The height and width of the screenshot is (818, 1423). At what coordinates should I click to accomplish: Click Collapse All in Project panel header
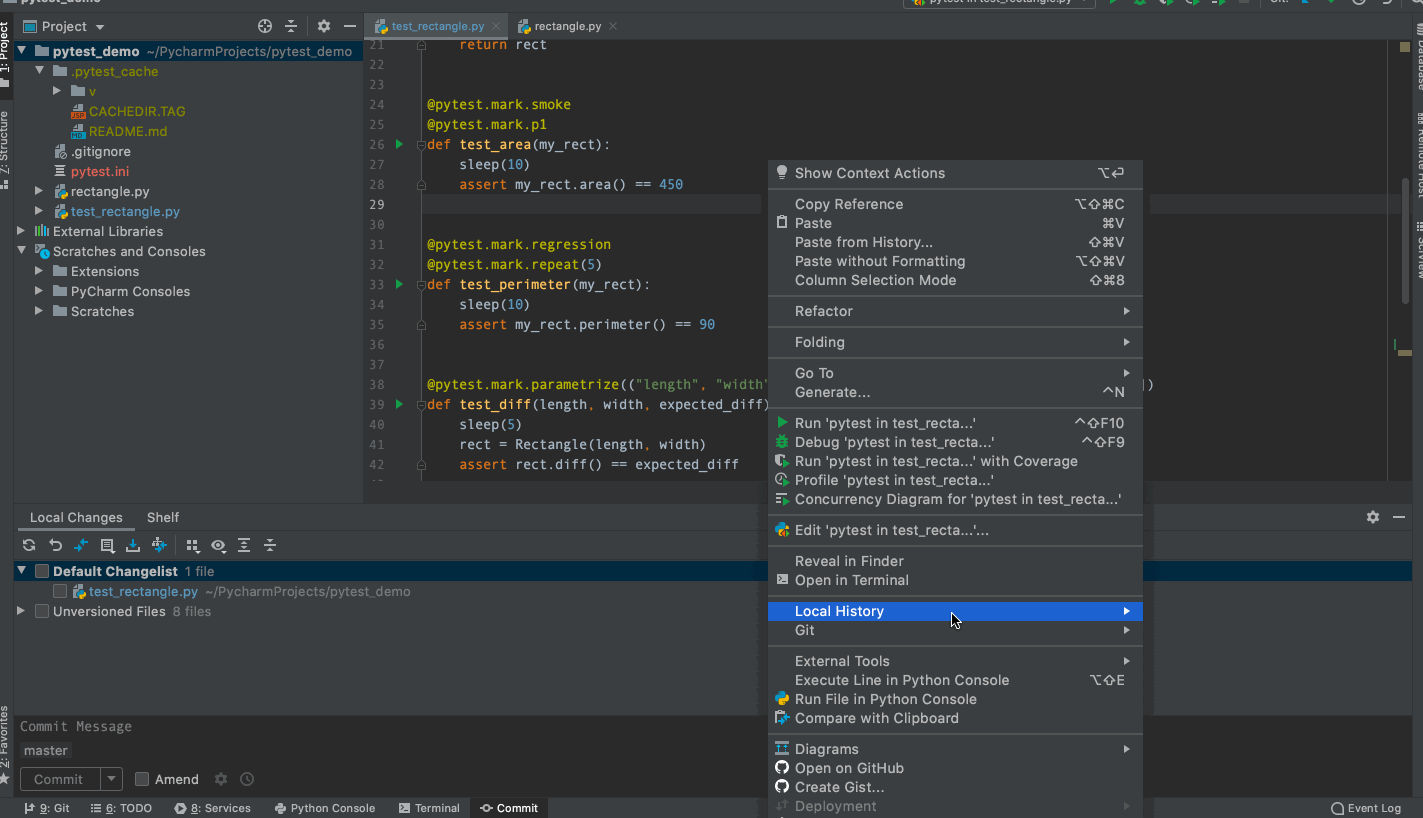click(x=291, y=26)
